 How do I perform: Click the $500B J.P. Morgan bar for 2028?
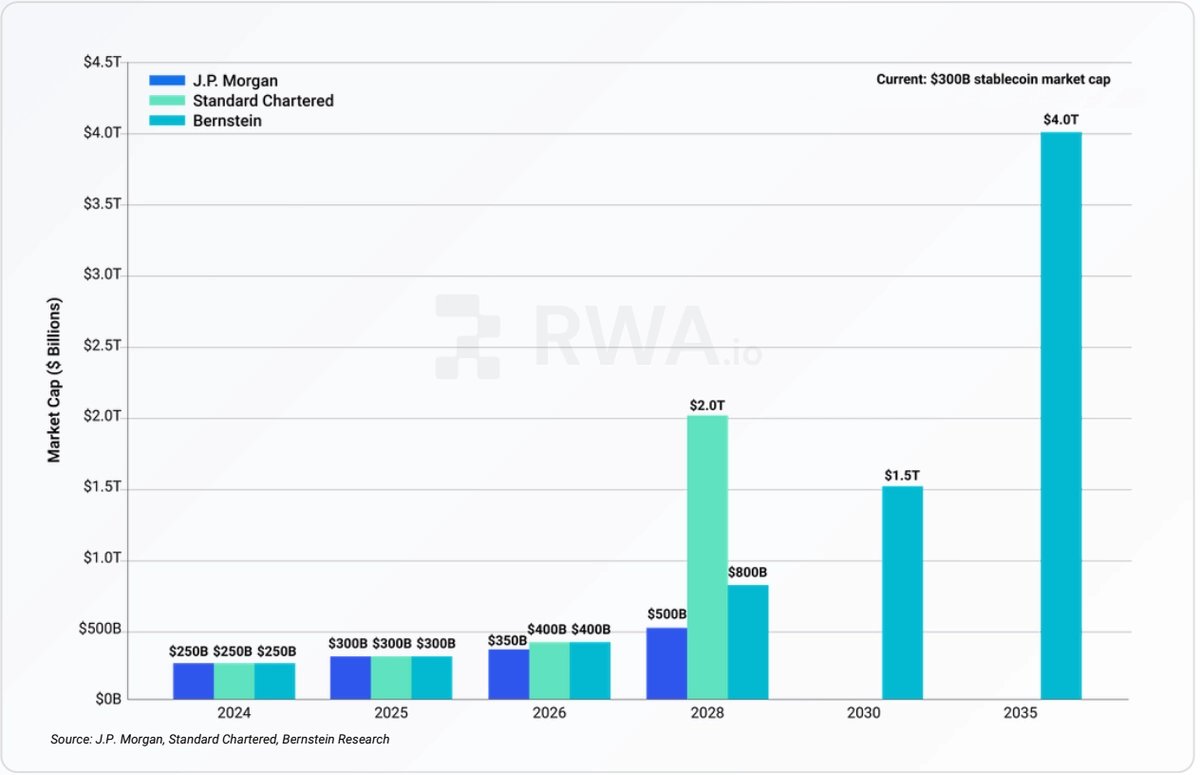click(667, 663)
